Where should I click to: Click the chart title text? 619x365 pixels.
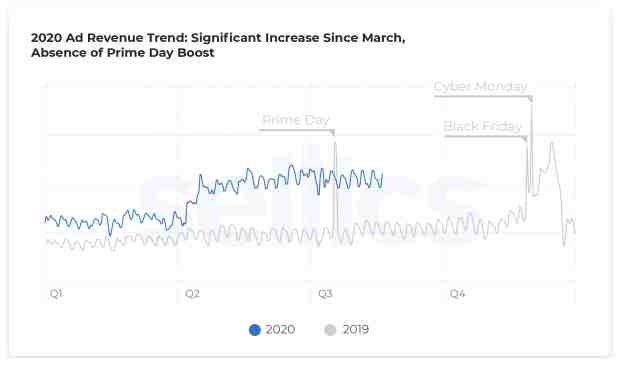click(x=218, y=45)
